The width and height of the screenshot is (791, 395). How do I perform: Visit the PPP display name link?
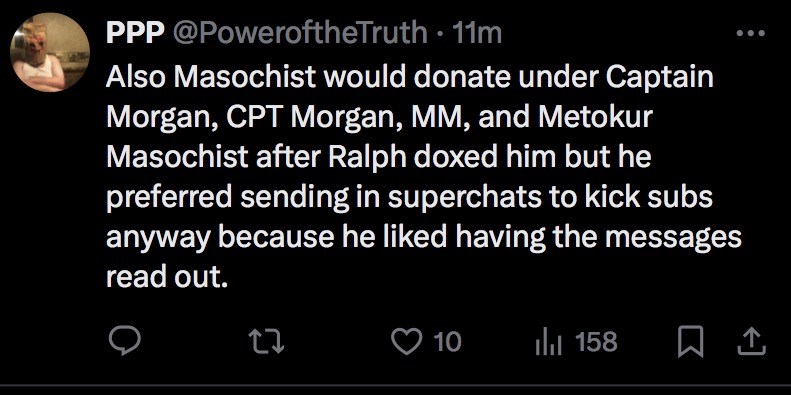135,33
